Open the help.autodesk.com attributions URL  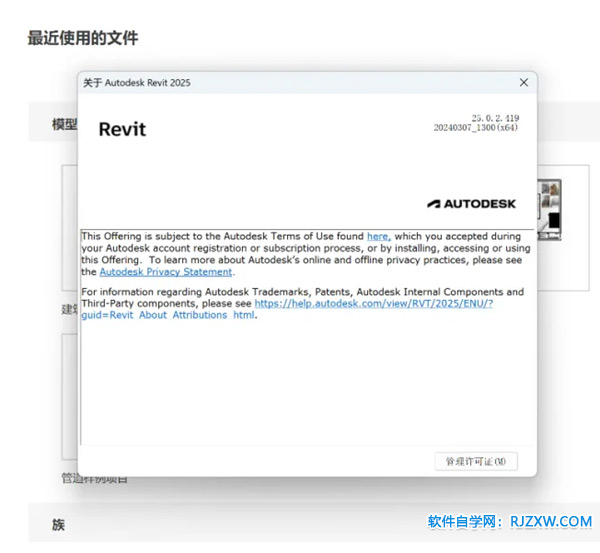click(x=373, y=303)
